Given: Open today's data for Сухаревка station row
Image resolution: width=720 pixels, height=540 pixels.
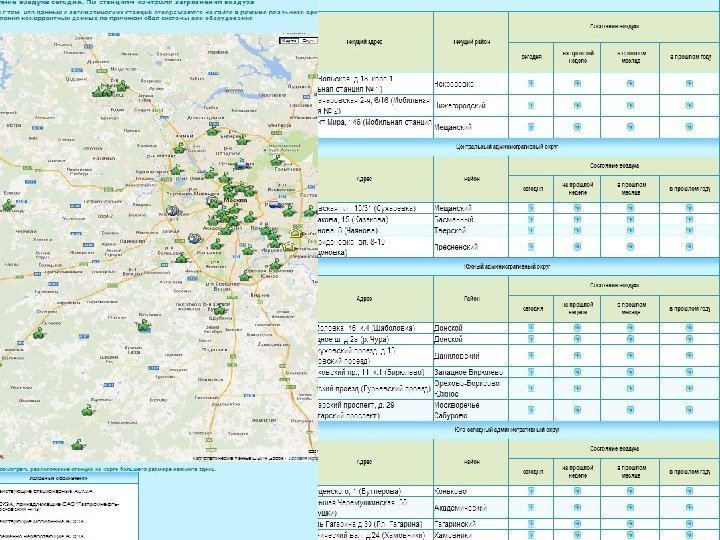Looking at the screenshot, I should [x=531, y=208].
